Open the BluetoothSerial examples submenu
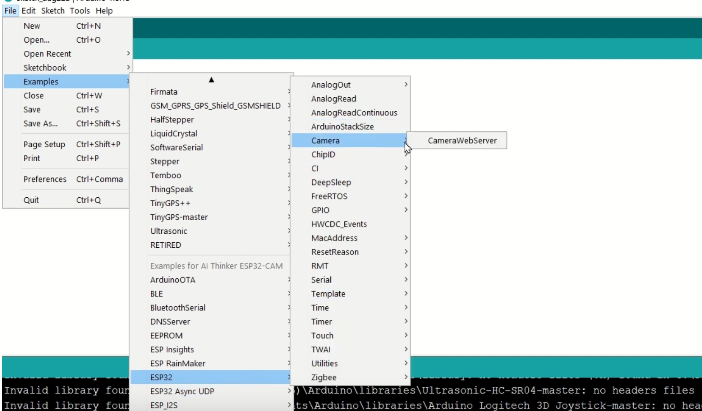This screenshot has width=702, height=411. [x=211, y=308]
